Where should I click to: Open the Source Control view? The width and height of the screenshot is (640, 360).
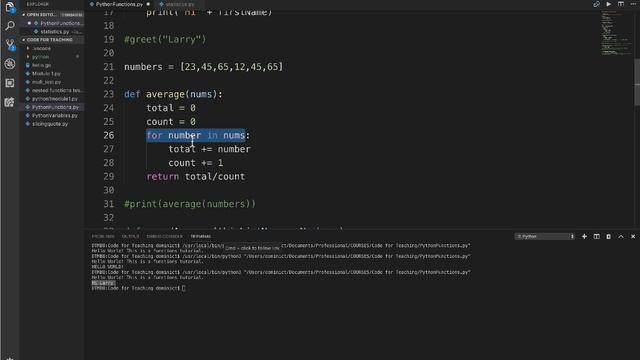pyautogui.click(x=10, y=44)
